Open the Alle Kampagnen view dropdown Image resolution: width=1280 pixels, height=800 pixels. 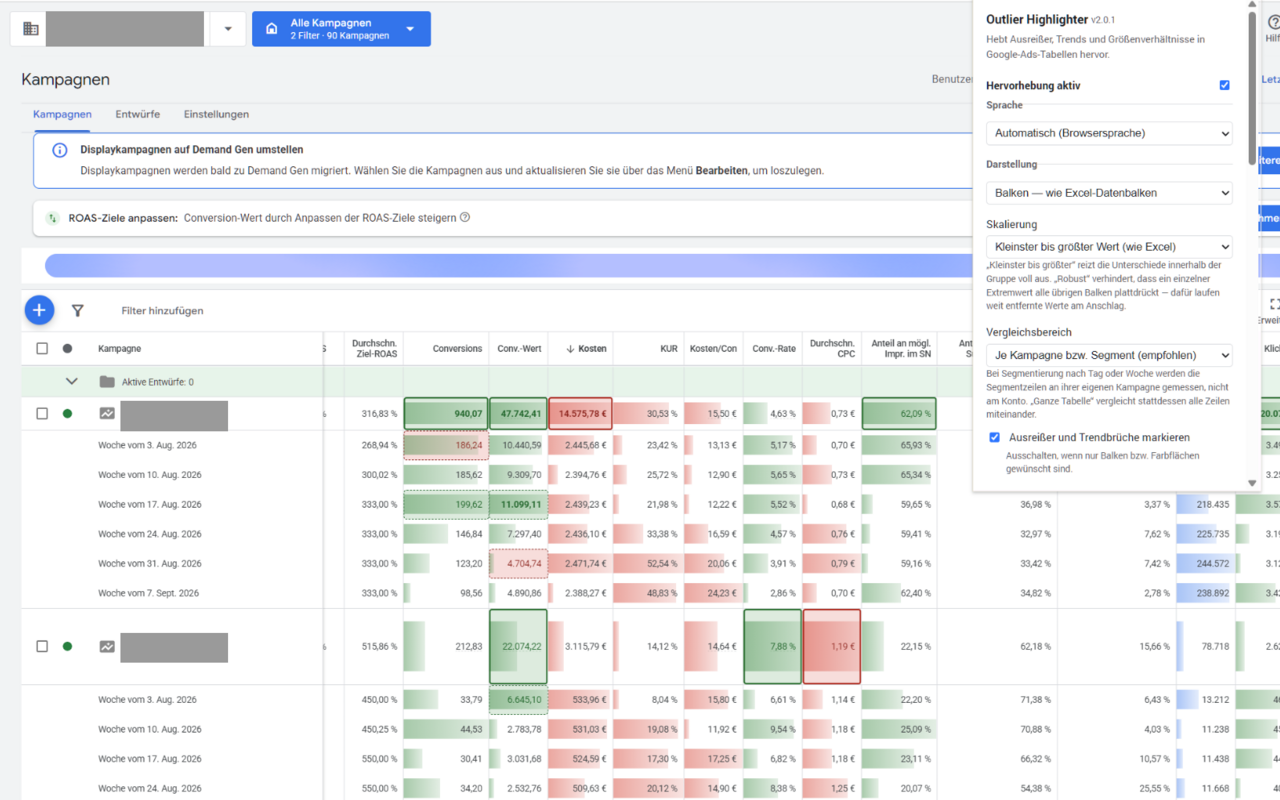tap(341, 29)
